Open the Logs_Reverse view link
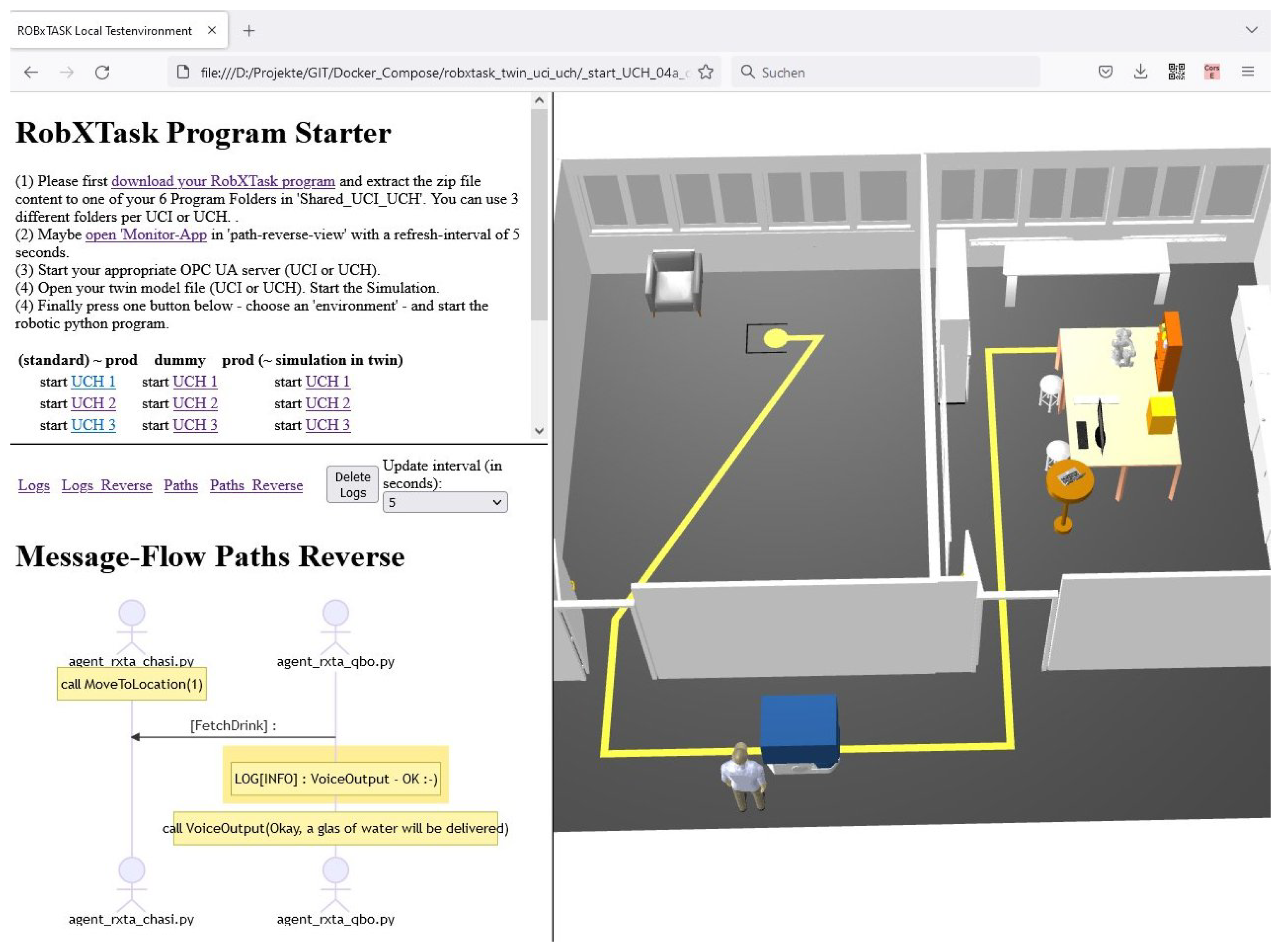Viewport: 1281px width, 952px height. click(x=107, y=485)
